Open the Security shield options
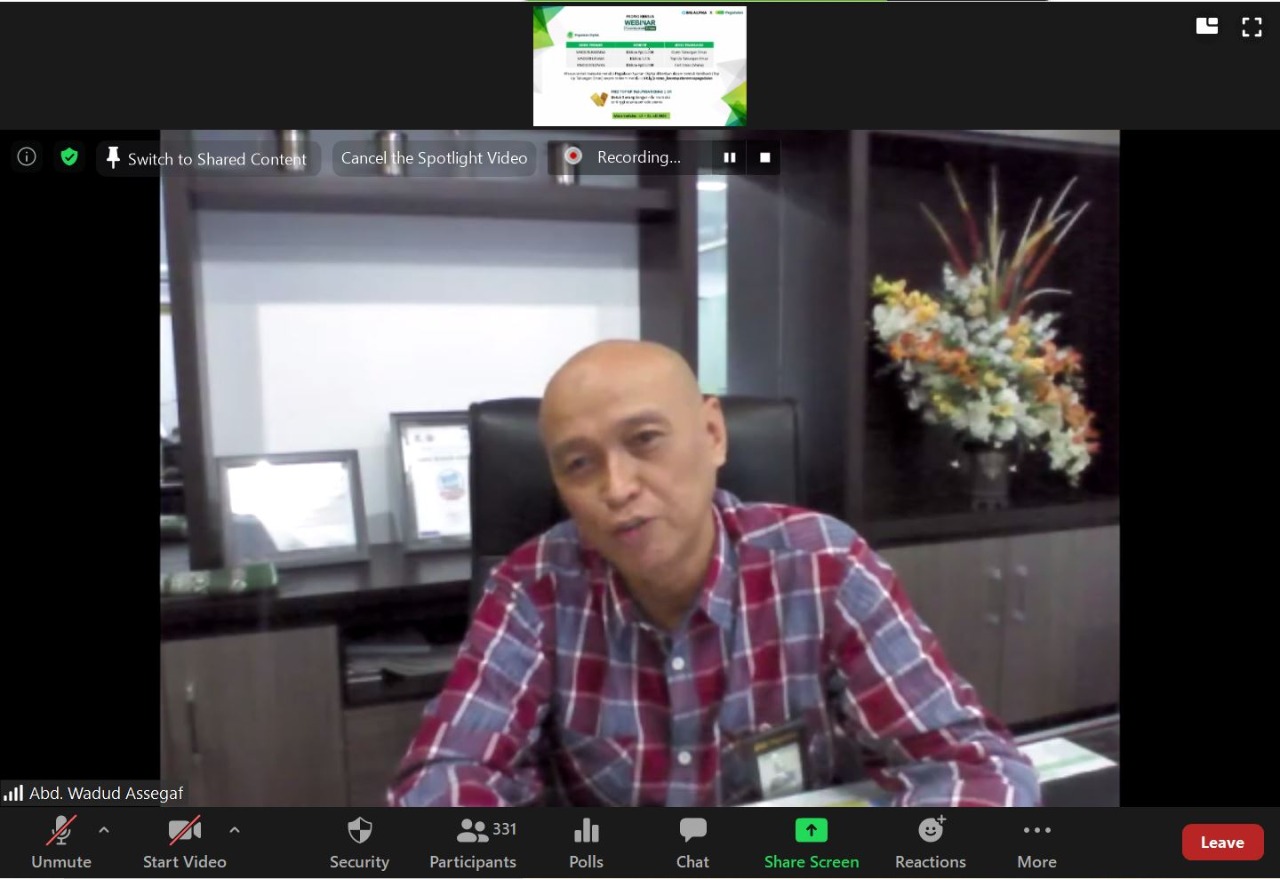Screen dimensions: 1280x879 tap(359, 842)
